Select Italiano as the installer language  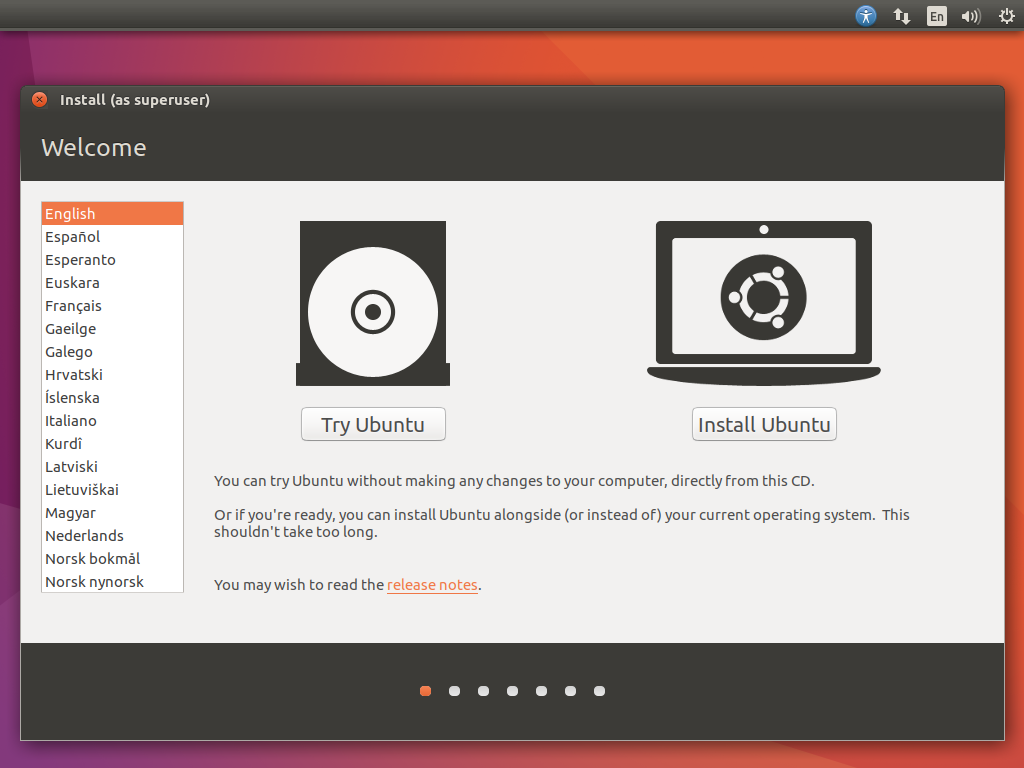click(71, 421)
